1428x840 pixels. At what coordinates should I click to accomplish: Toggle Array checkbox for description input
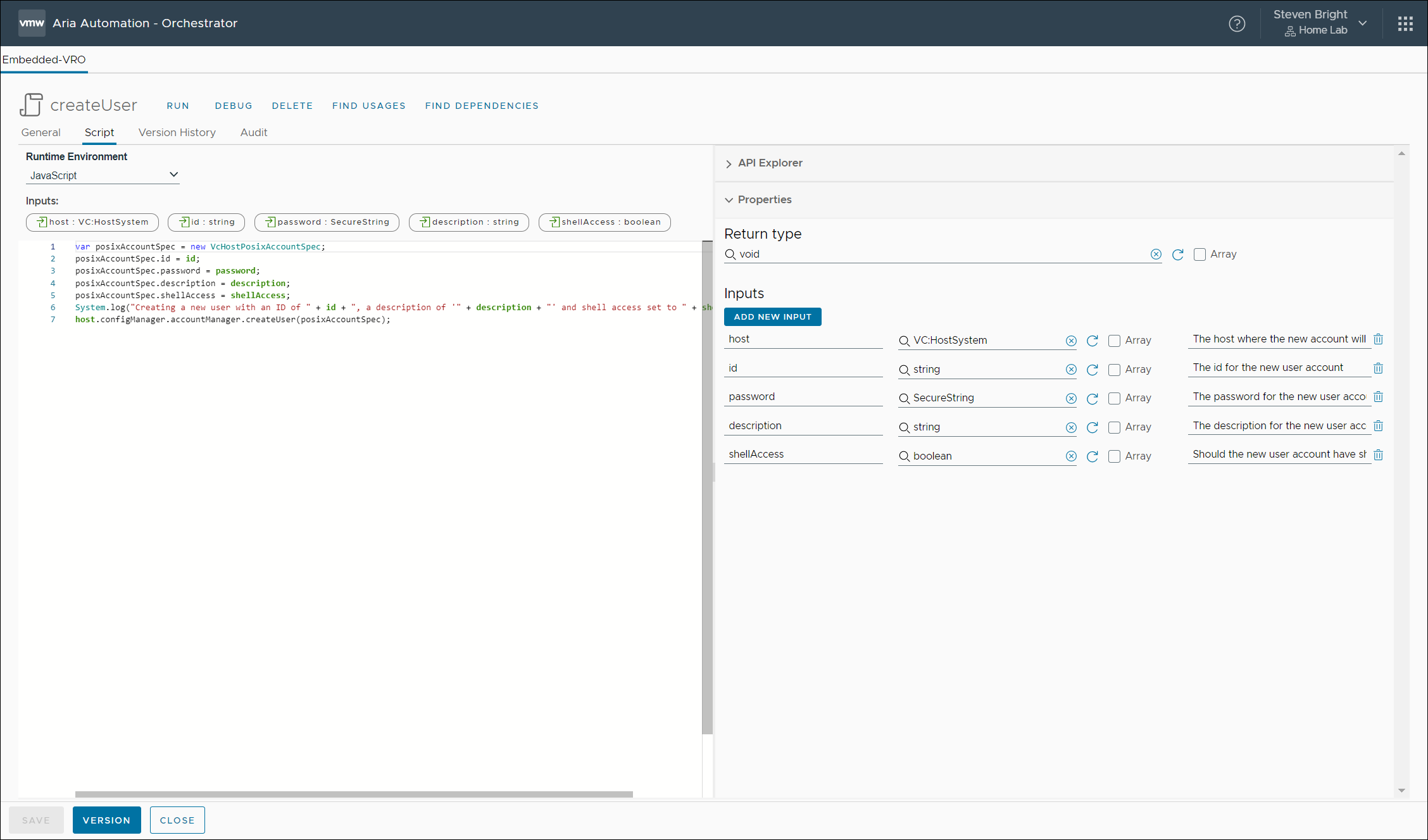click(1114, 427)
